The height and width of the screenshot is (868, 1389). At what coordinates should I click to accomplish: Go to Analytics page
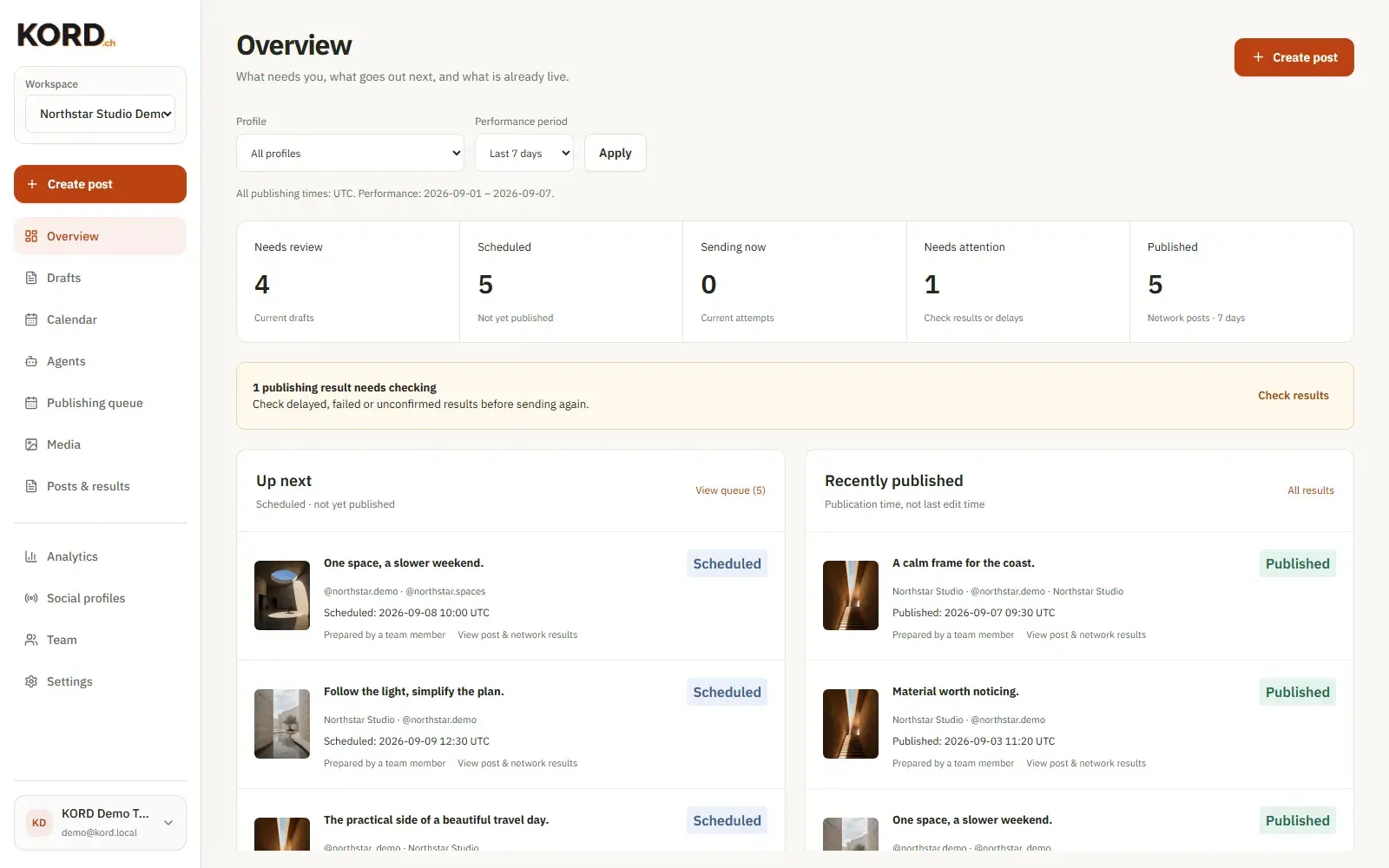click(x=100, y=556)
